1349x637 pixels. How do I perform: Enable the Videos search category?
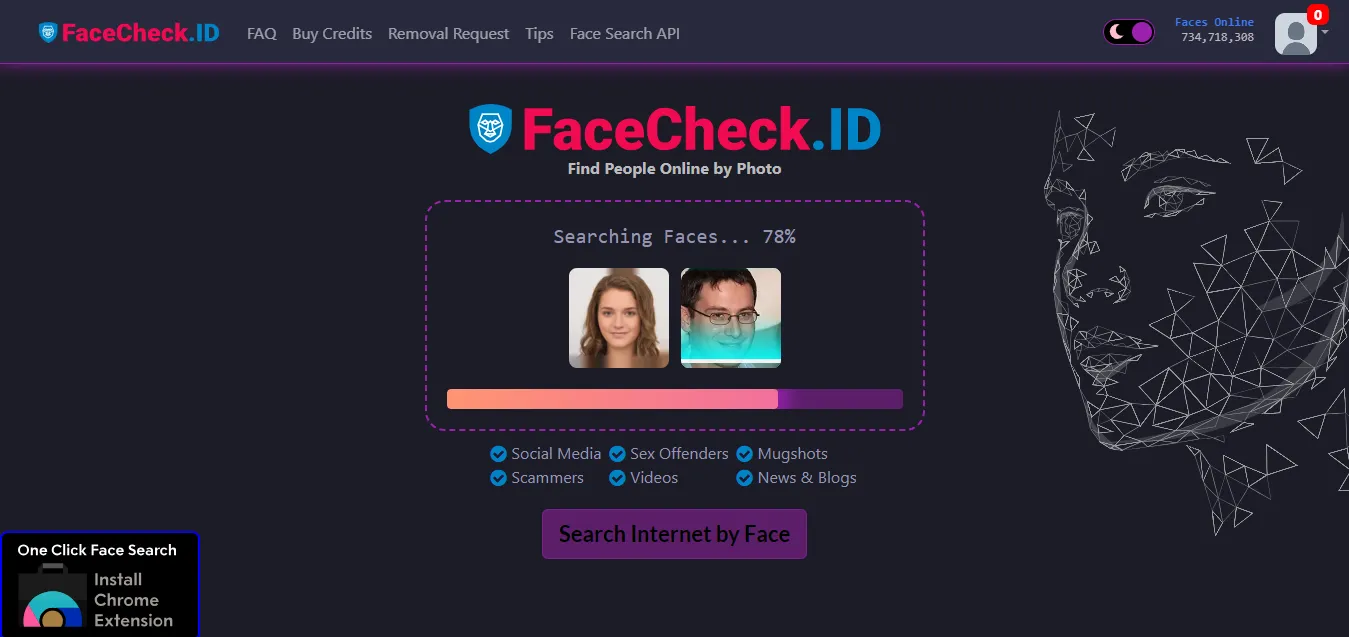click(x=617, y=478)
